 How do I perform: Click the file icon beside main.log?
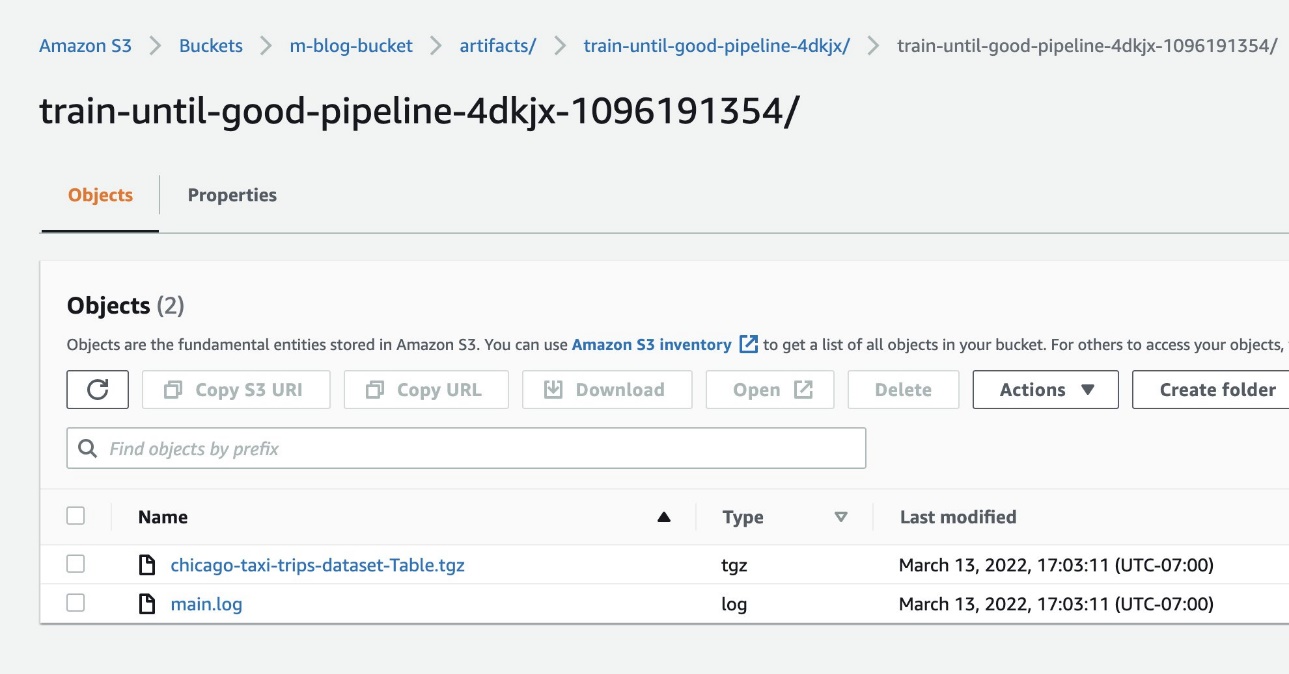(x=147, y=604)
